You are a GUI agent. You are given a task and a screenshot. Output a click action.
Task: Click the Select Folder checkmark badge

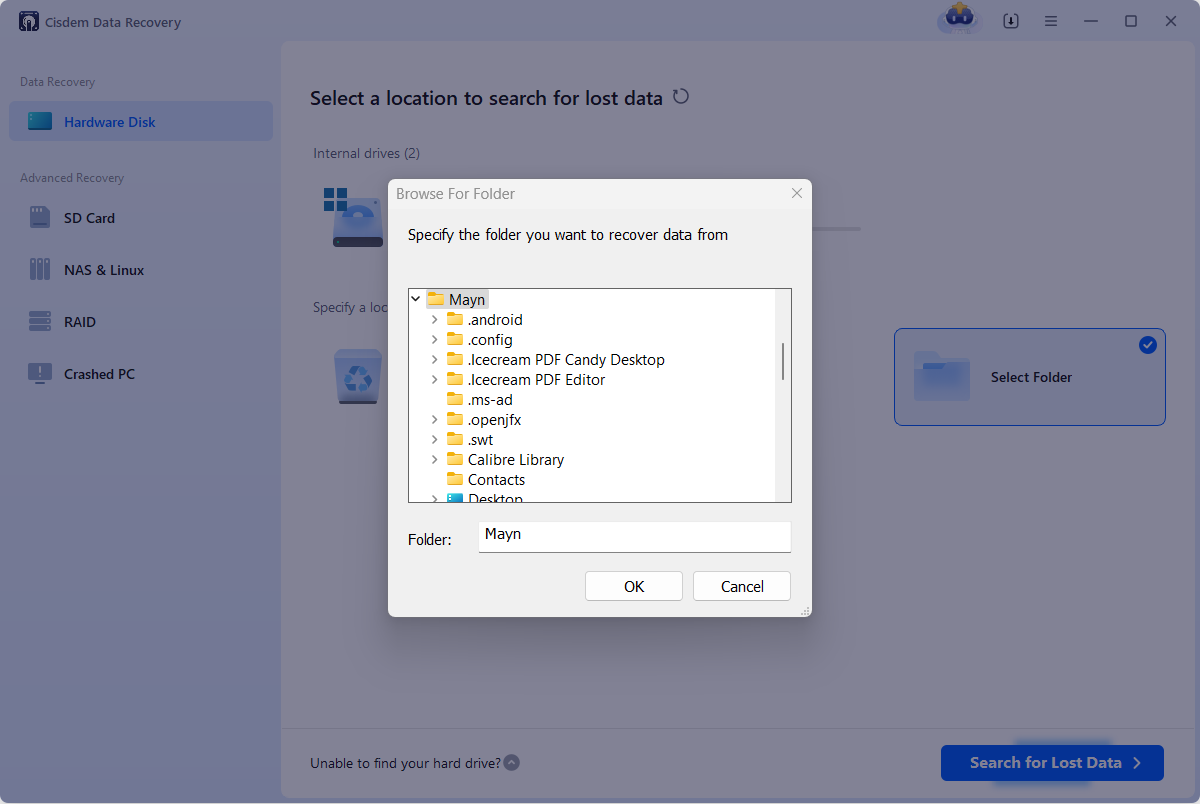click(1147, 345)
